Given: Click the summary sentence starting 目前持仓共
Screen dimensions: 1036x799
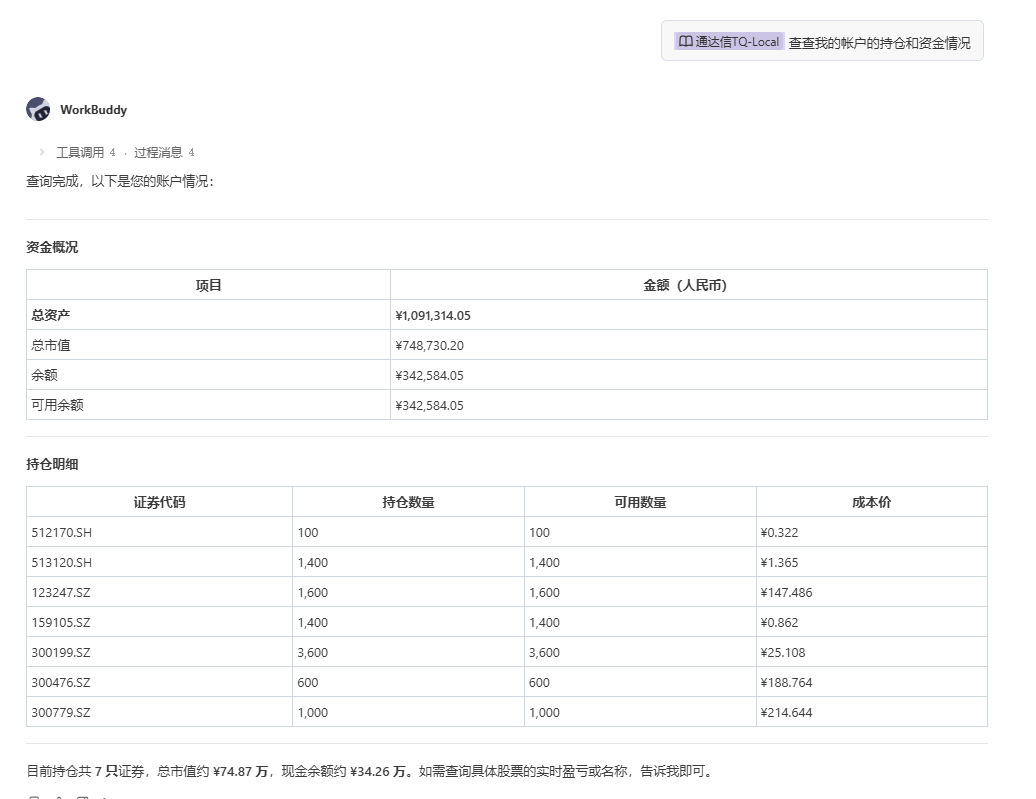Looking at the screenshot, I should click(371, 771).
